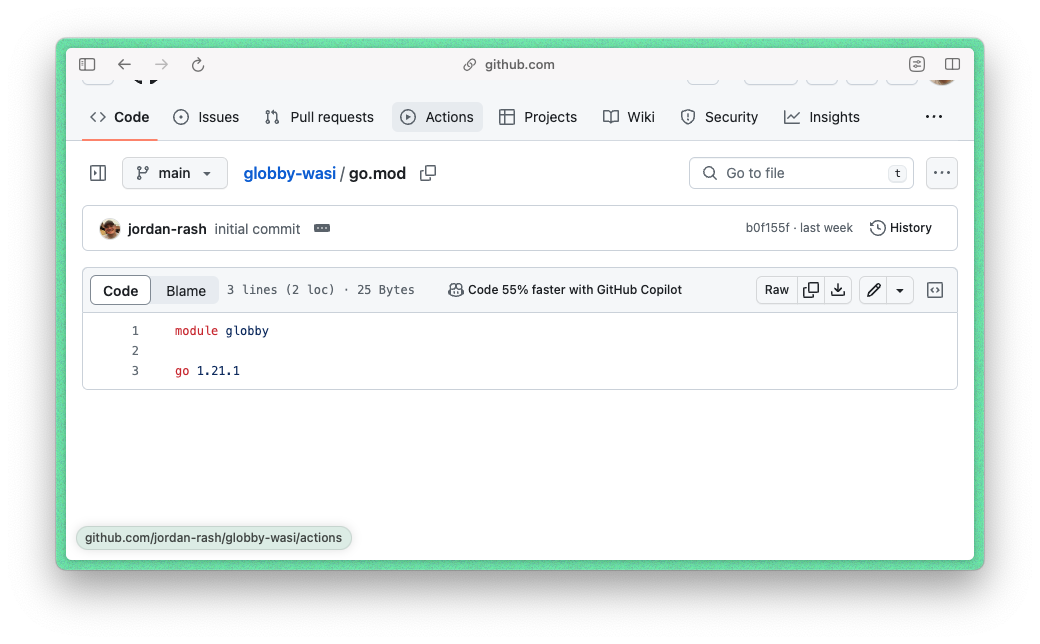Reload the page in Safari
Viewport: 1040px width, 644px height.
pyautogui.click(x=198, y=65)
